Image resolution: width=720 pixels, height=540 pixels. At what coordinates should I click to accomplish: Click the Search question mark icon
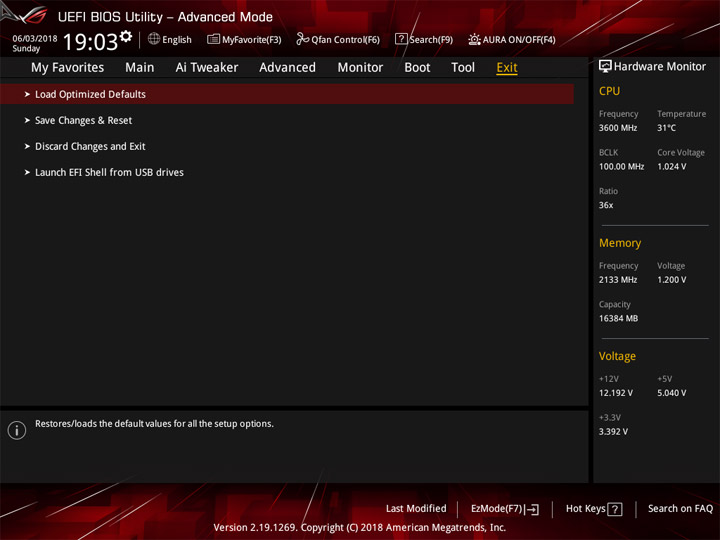click(401, 39)
